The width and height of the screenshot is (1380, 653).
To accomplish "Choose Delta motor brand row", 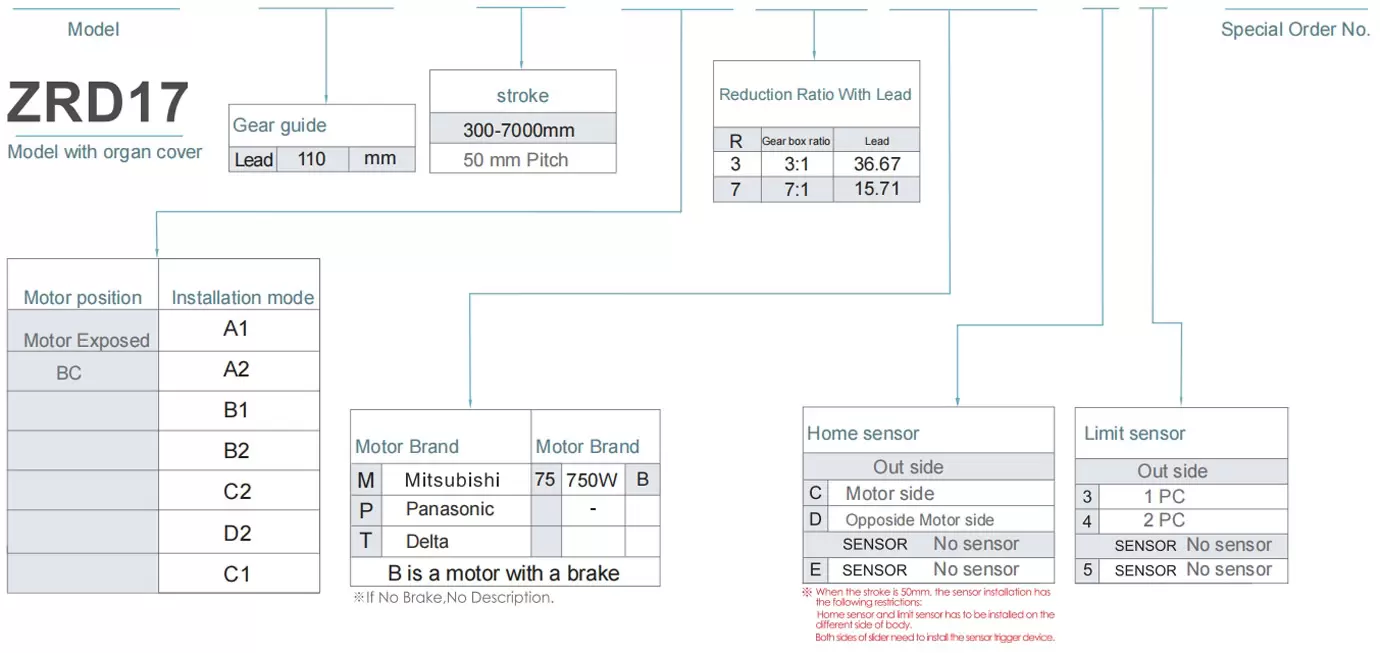I will (x=427, y=542).
